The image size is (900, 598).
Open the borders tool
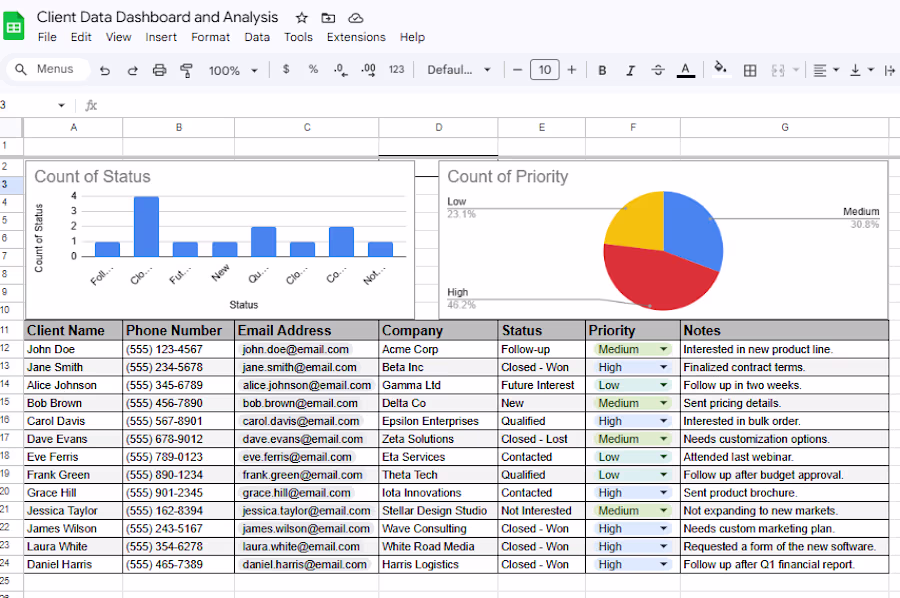[x=750, y=70]
